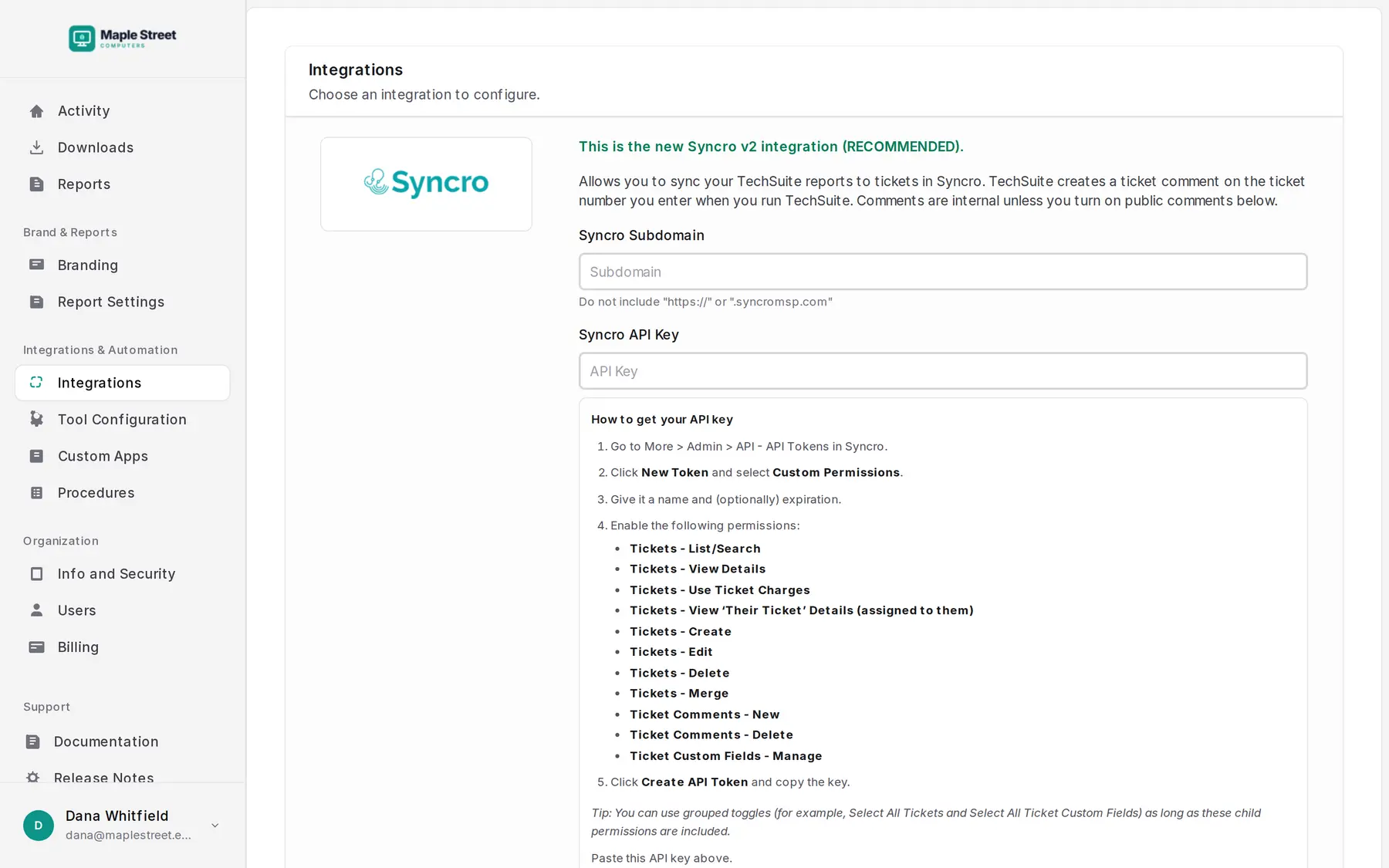Click 'Tickets - Delete' permission
This screenshot has width=1389, height=868.
680,673
